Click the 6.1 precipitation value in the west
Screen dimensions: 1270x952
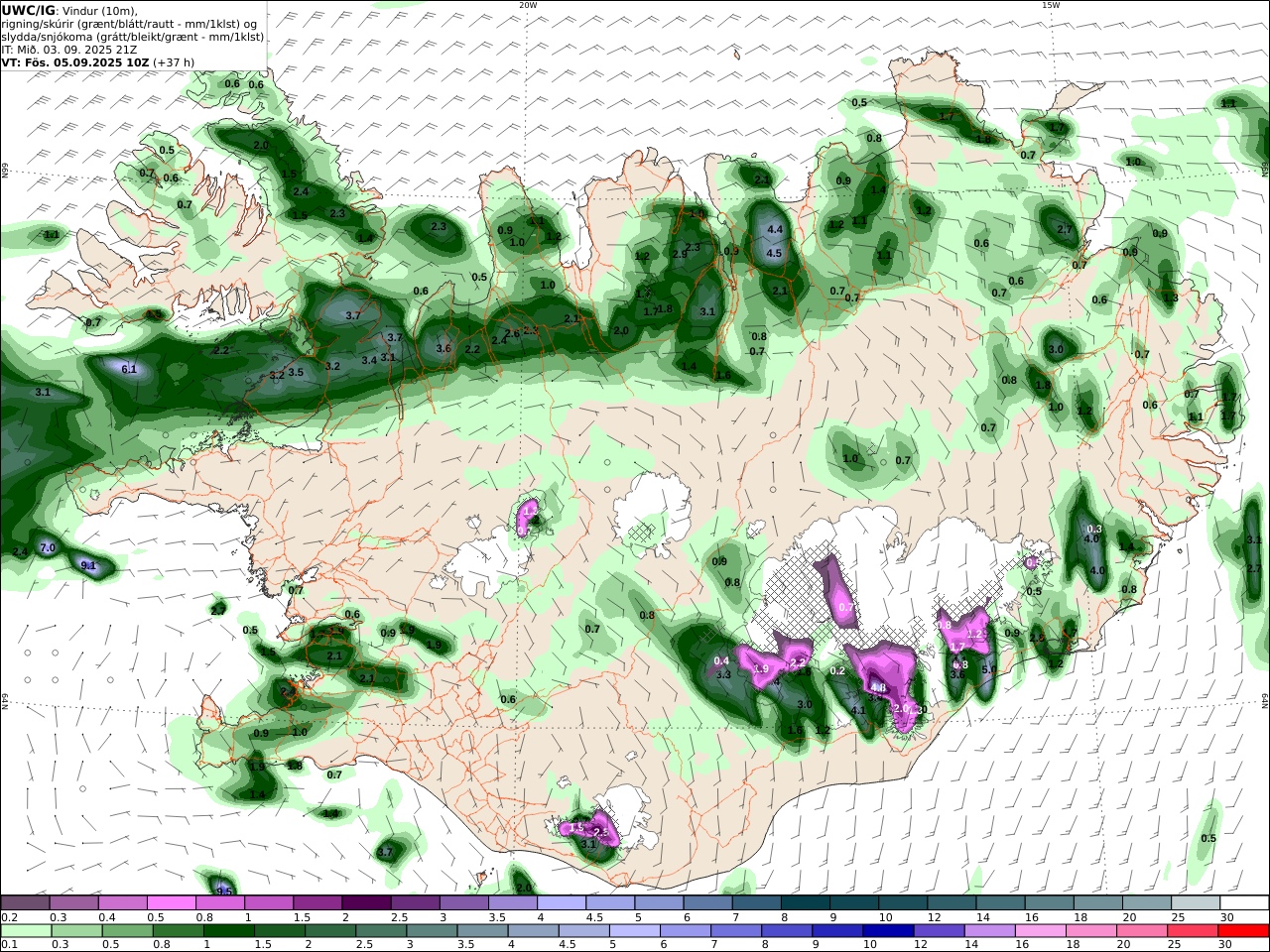(x=129, y=369)
